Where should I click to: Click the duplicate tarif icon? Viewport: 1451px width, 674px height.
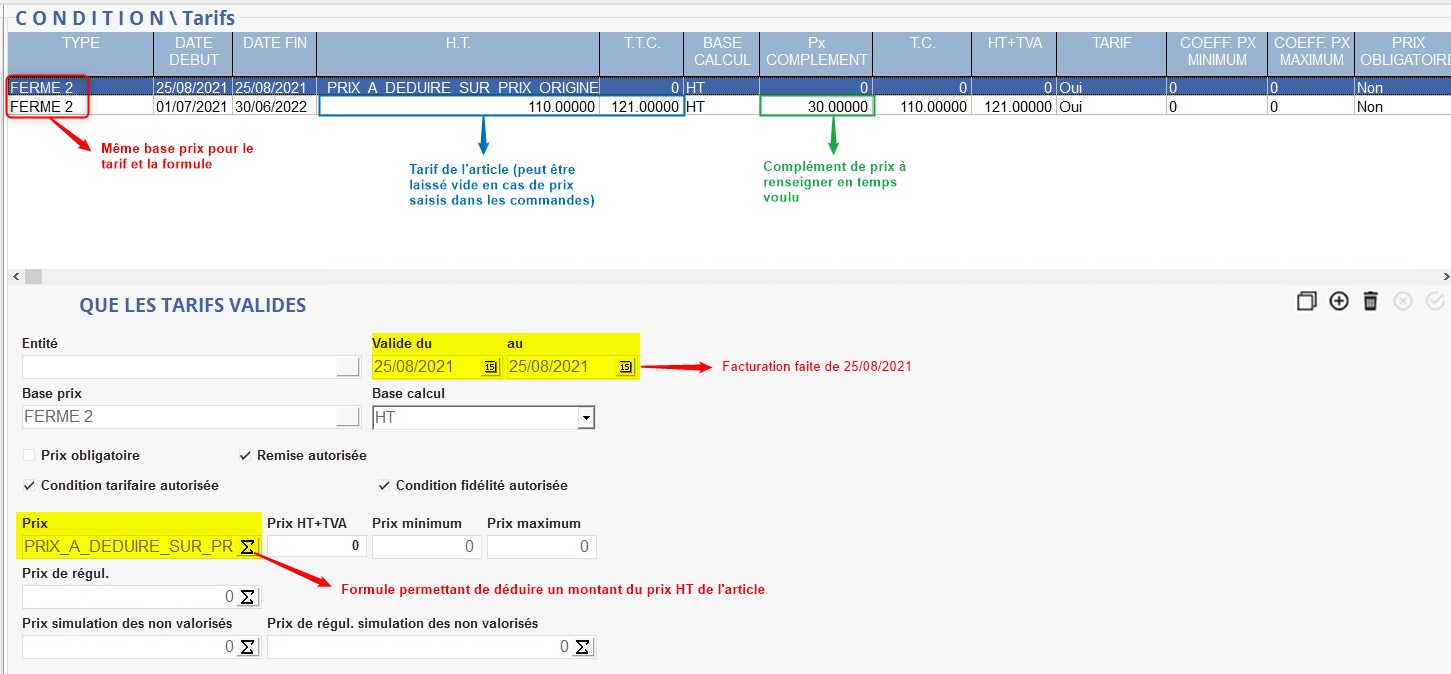[1306, 301]
